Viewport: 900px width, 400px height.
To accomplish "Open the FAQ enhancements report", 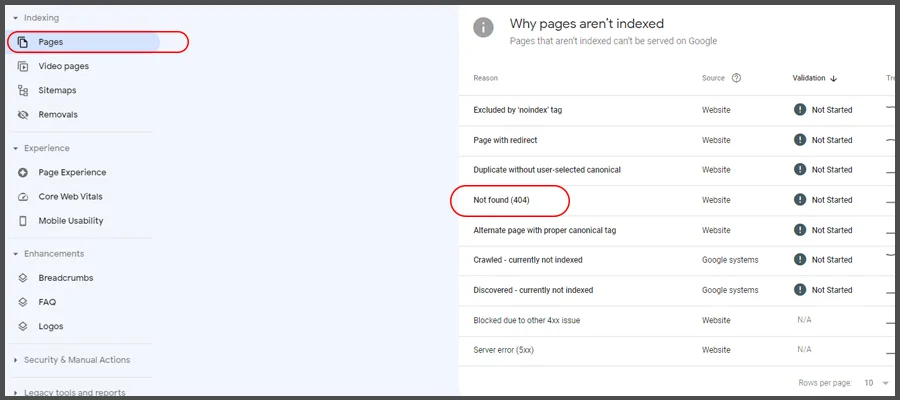I will [46, 301].
